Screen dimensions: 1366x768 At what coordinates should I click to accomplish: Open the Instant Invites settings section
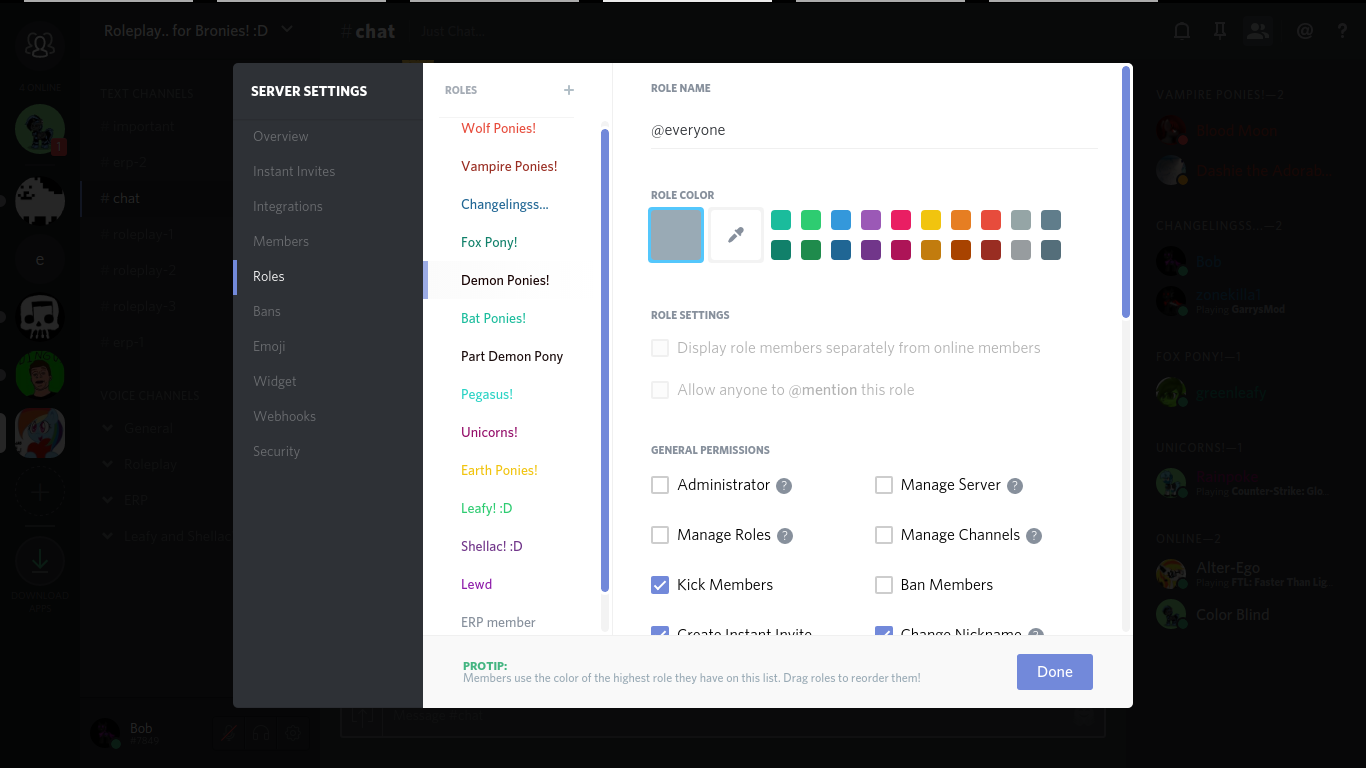click(328, 171)
